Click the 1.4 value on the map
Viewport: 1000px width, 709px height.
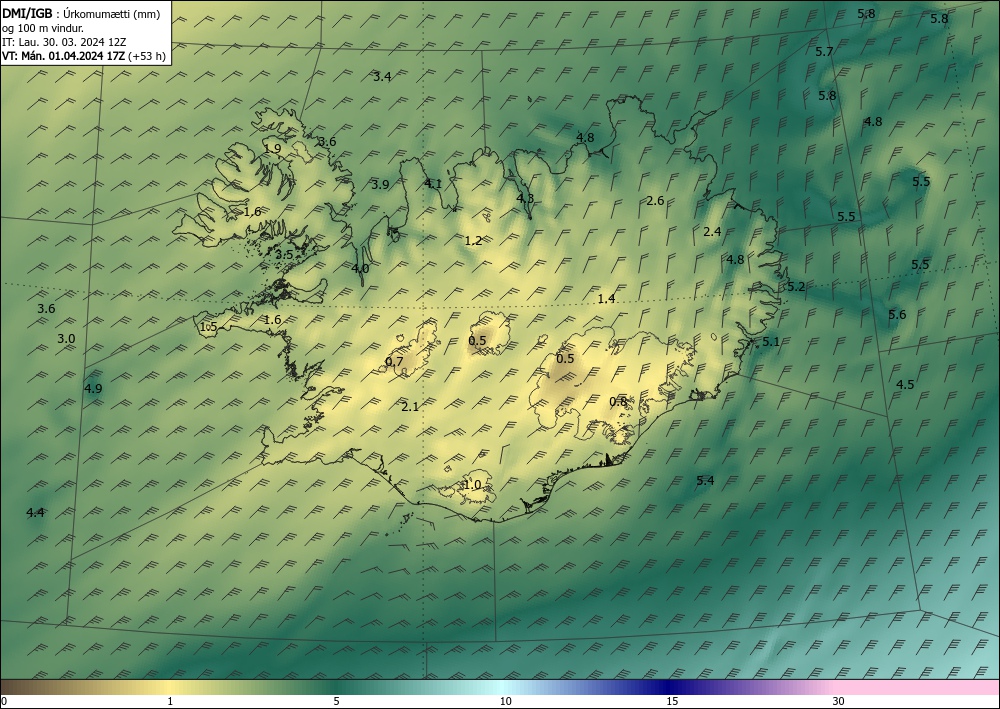(606, 298)
